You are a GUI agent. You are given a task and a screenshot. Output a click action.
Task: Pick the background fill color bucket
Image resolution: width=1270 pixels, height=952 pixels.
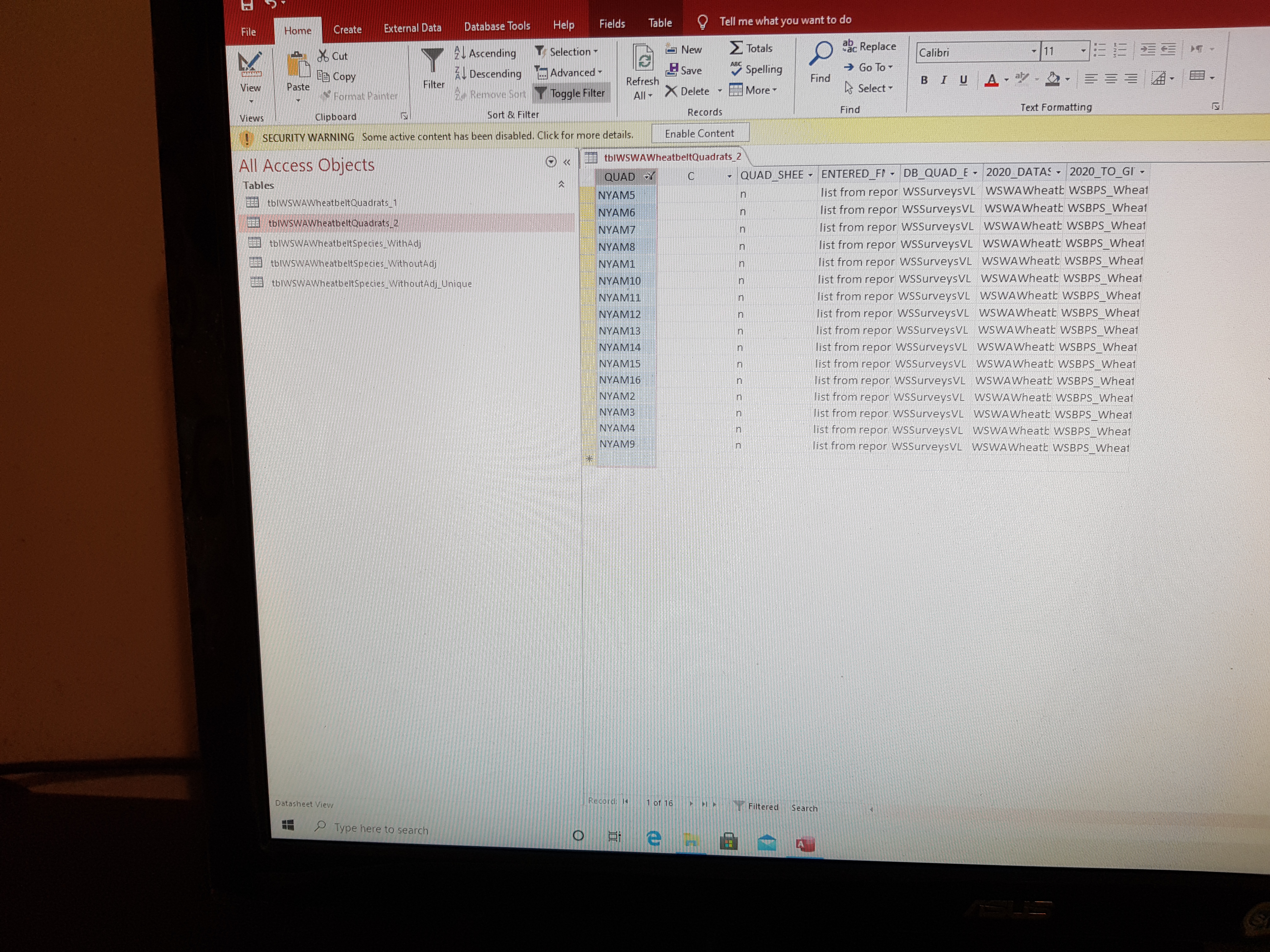pos(1052,79)
